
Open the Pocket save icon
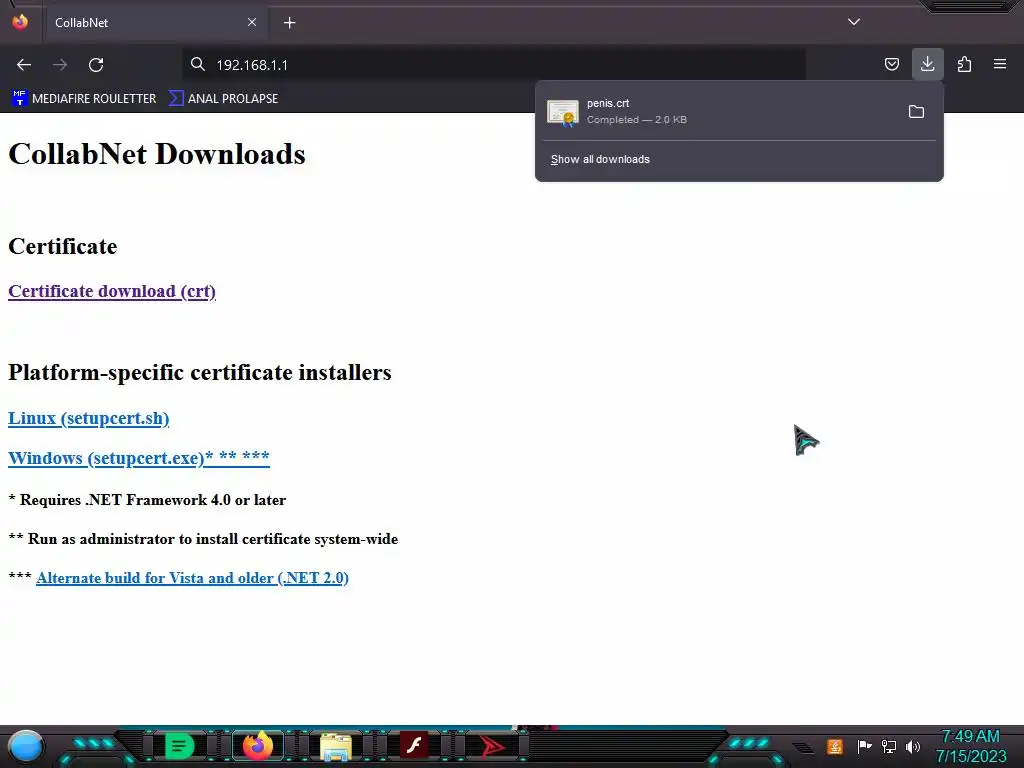pyautogui.click(x=891, y=64)
